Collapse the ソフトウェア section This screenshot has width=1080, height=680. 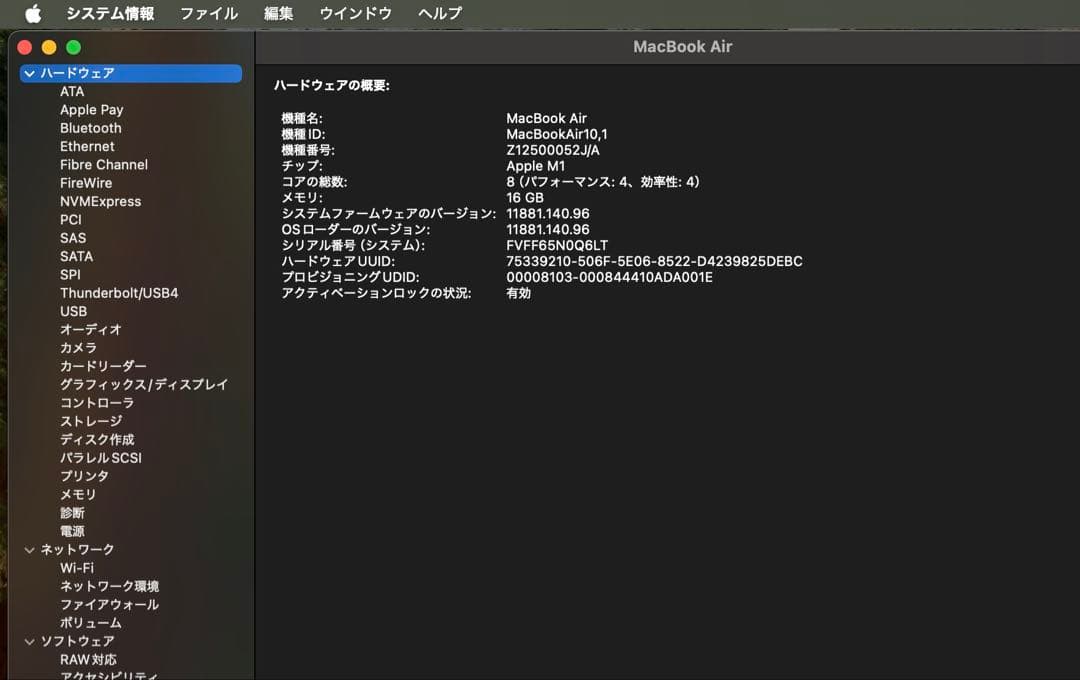click(28, 641)
